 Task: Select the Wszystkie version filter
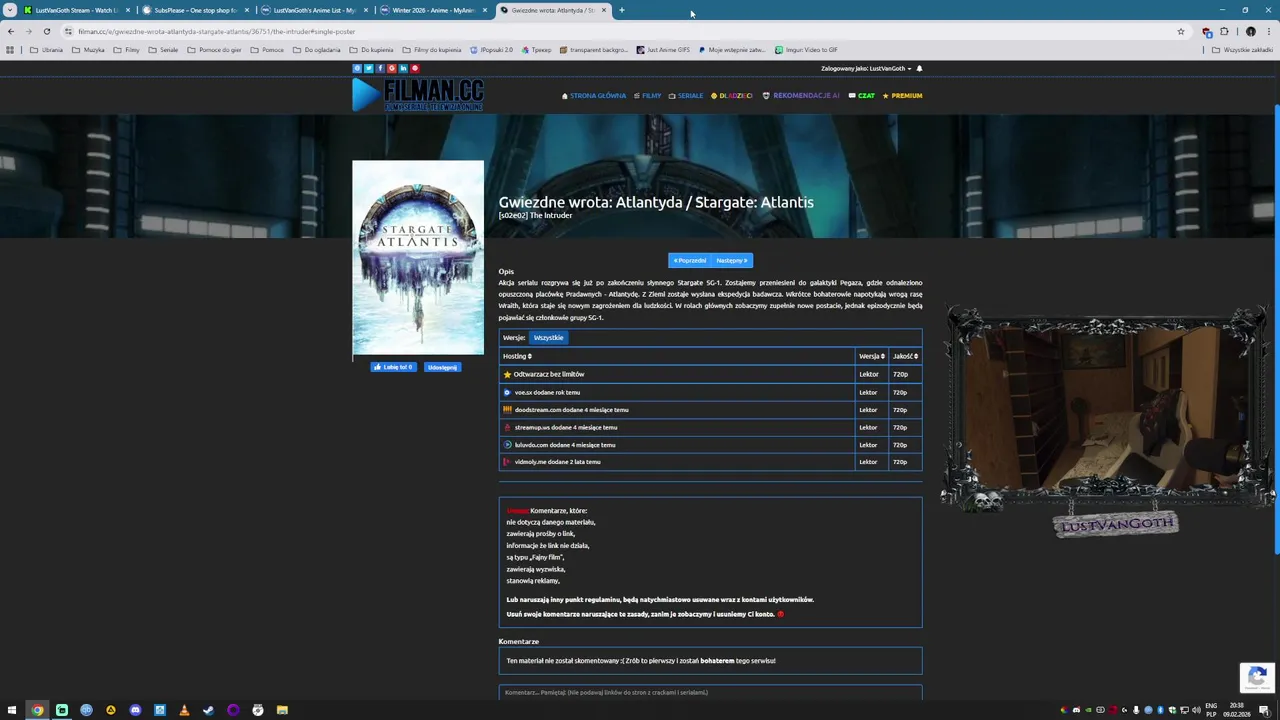tap(548, 338)
